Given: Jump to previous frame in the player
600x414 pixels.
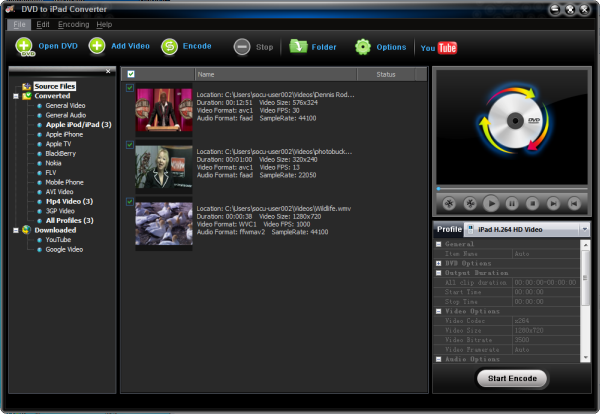Looking at the screenshot, I should (574, 204).
